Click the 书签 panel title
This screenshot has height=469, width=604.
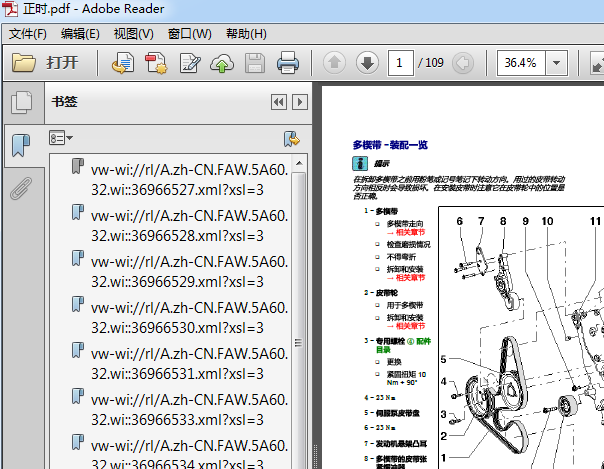pos(64,102)
